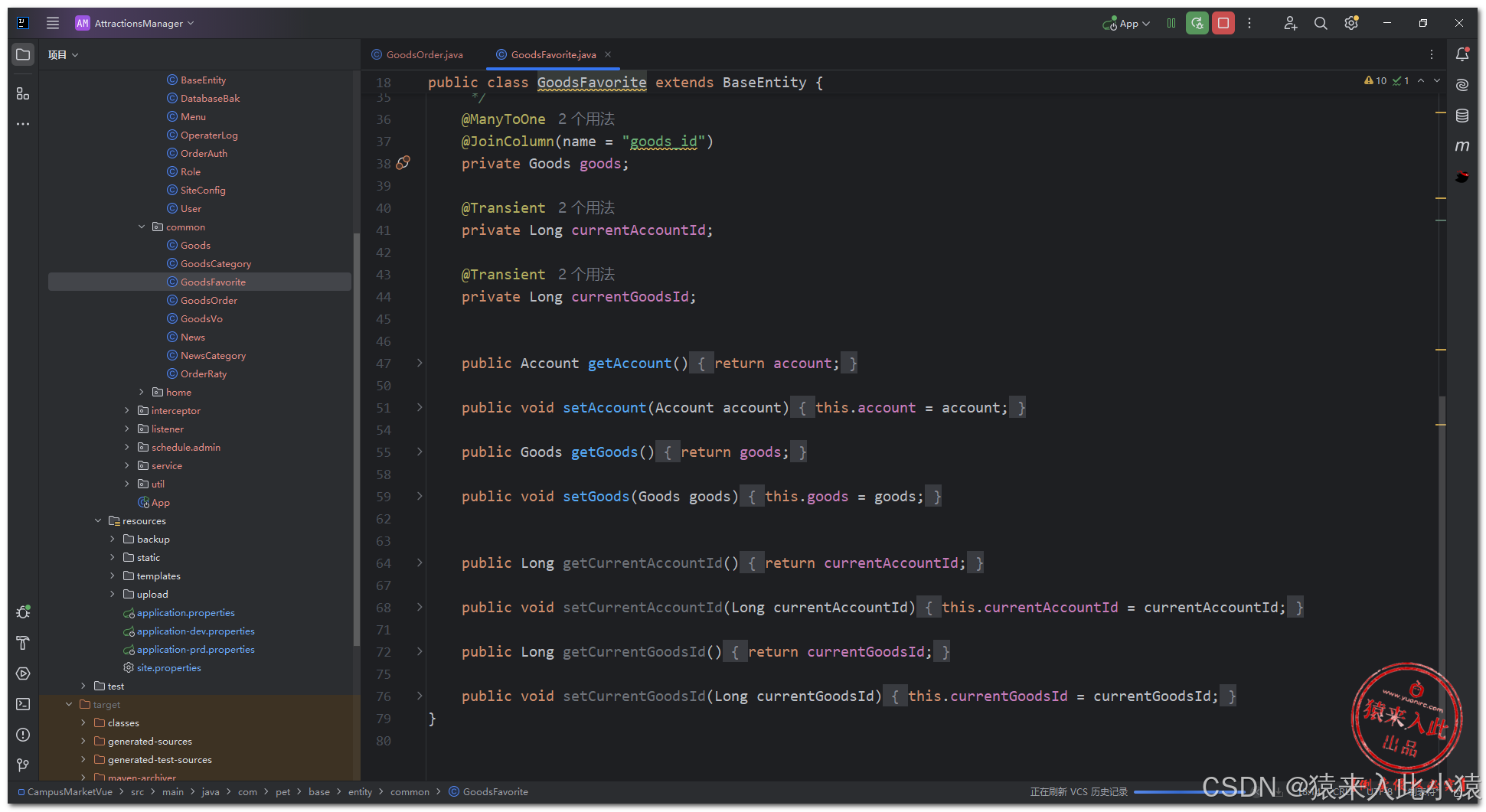Open the Structure tool window icon
Image resolution: width=1486 pixels, height=812 pixels.
(x=23, y=93)
